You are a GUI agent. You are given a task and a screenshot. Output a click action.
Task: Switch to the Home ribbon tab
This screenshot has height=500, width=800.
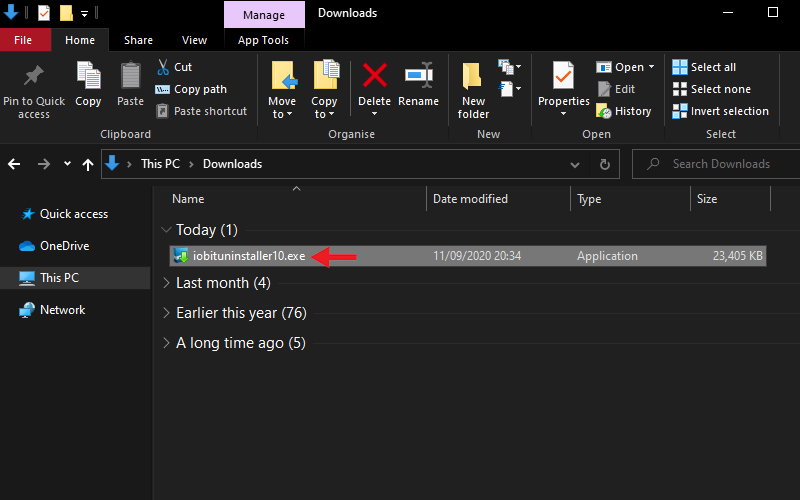pos(80,40)
